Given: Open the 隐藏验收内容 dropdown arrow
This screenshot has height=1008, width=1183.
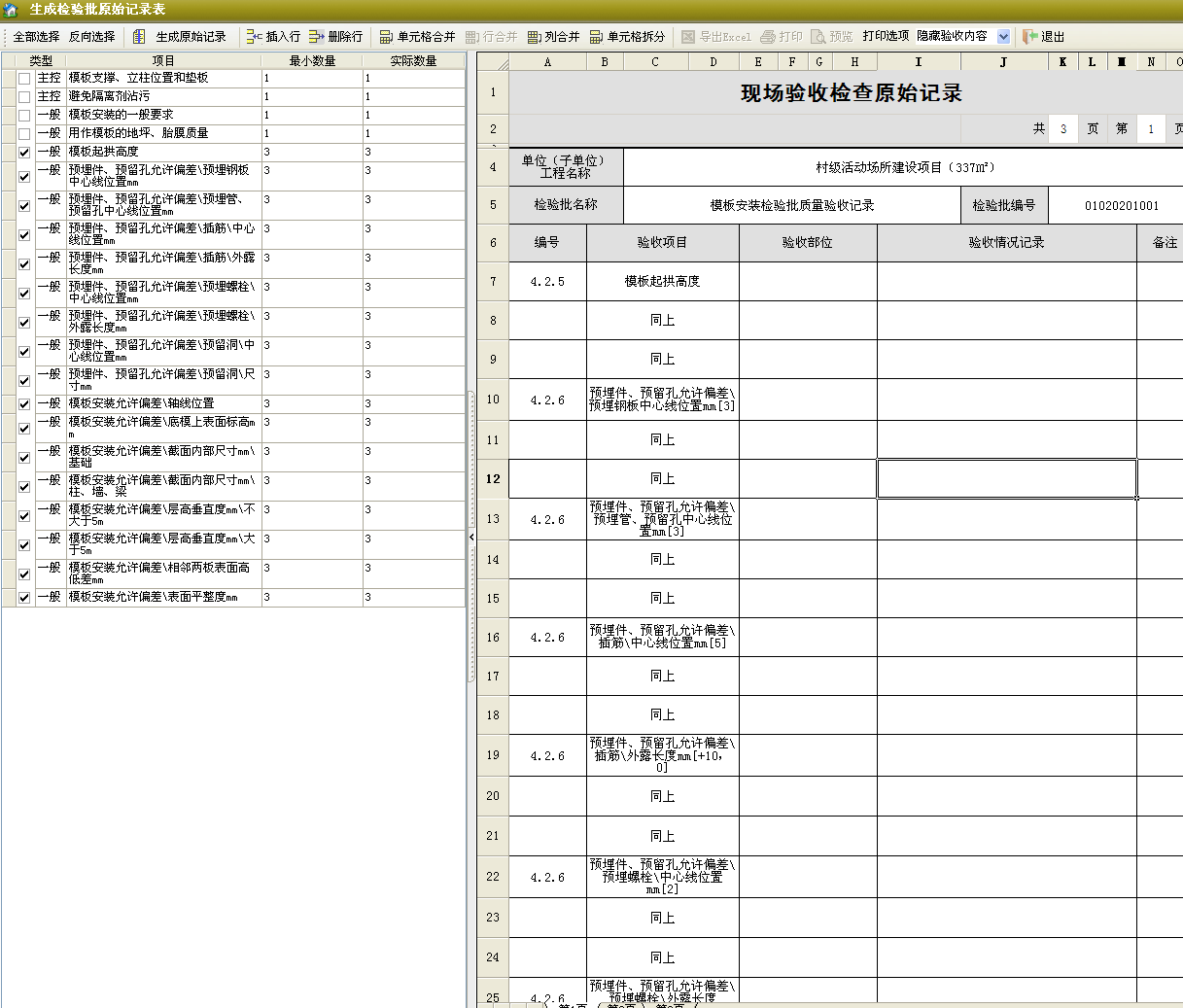Looking at the screenshot, I should point(1003,37).
